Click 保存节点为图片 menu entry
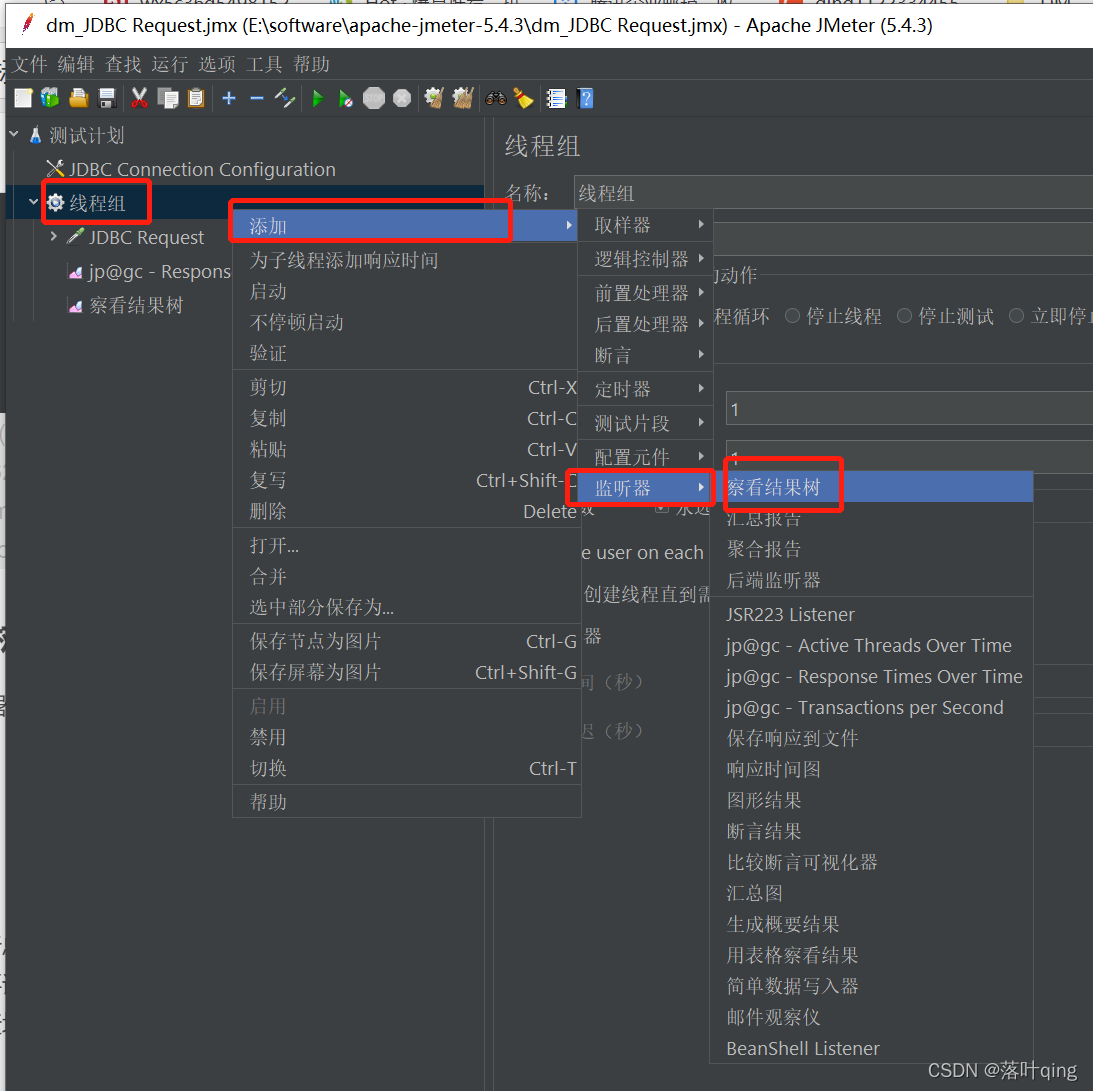 406,641
